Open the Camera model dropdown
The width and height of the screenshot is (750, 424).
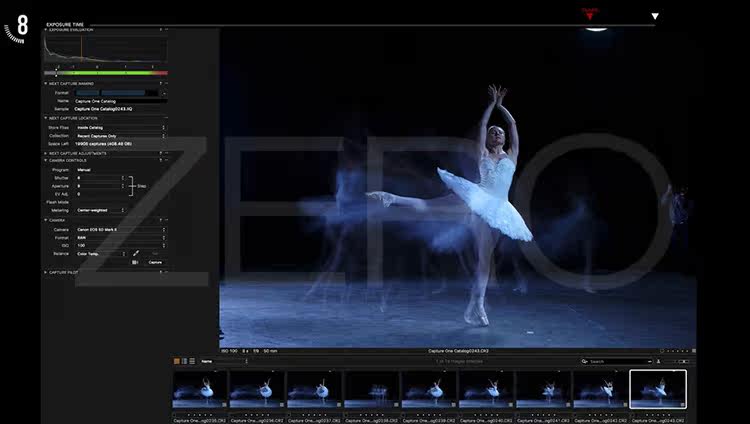(x=121, y=230)
